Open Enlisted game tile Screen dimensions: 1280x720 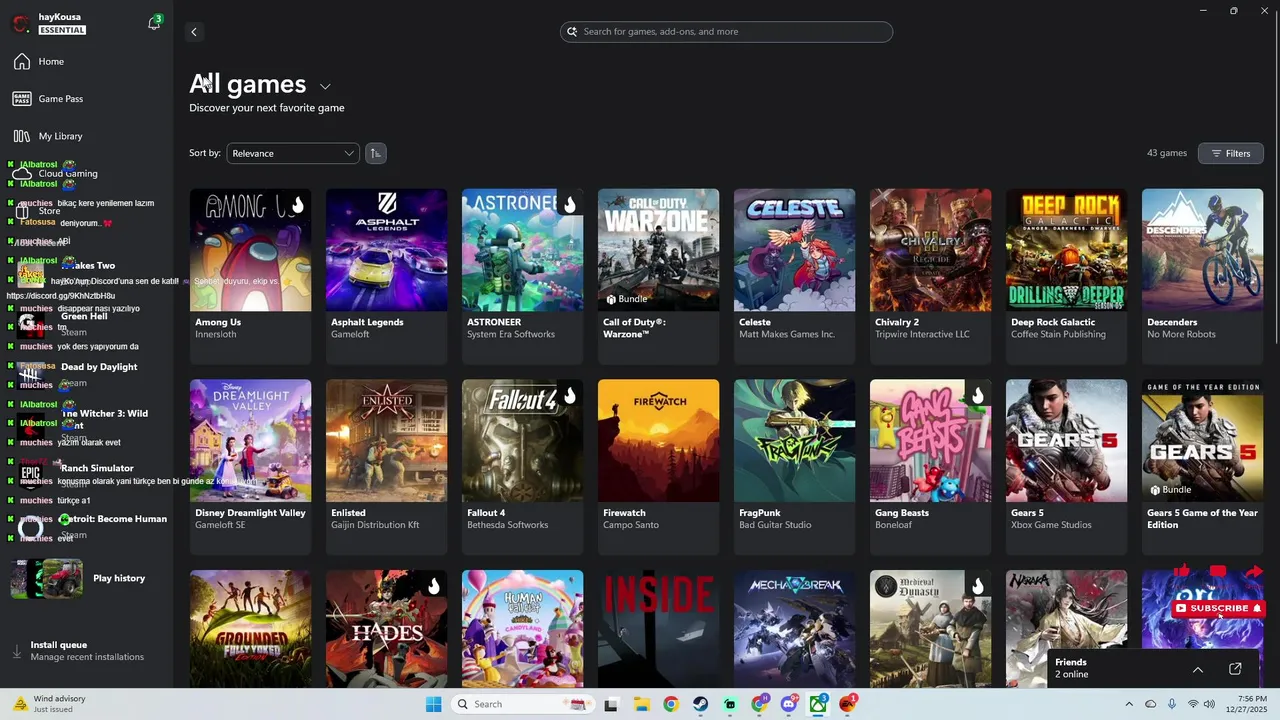click(x=386, y=466)
